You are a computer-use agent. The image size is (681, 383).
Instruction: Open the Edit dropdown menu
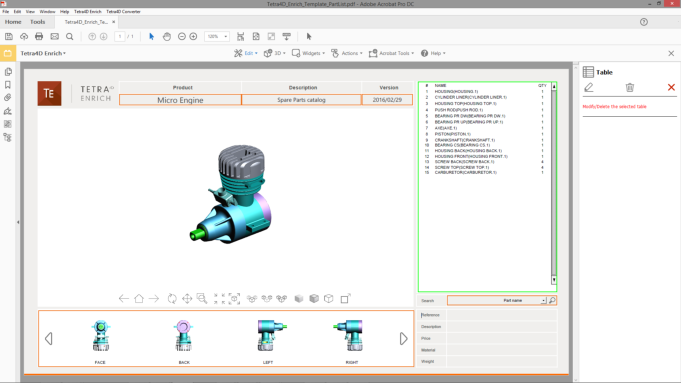click(x=246, y=53)
